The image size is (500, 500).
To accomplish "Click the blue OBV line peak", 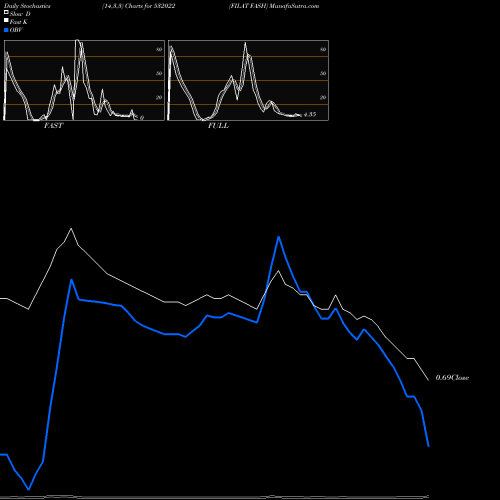I will point(279,237).
